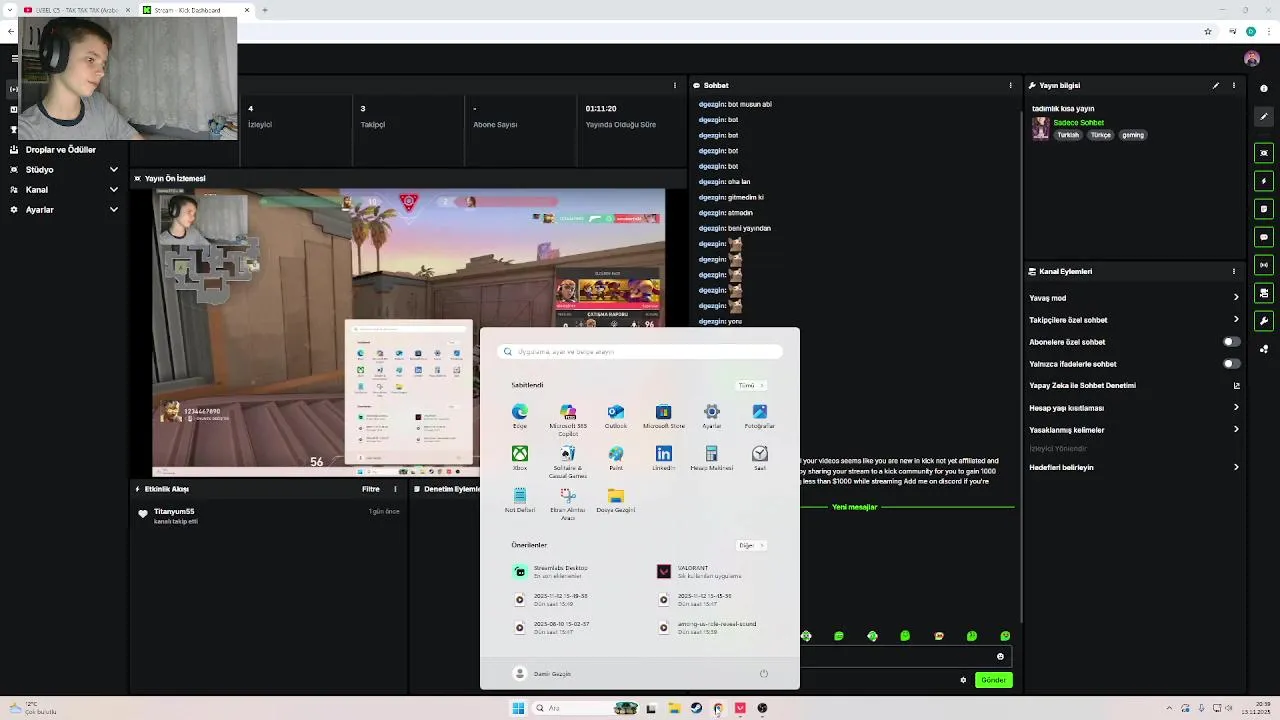Open recommended VALORANT app
The height and width of the screenshot is (720, 1280).
coord(700,571)
